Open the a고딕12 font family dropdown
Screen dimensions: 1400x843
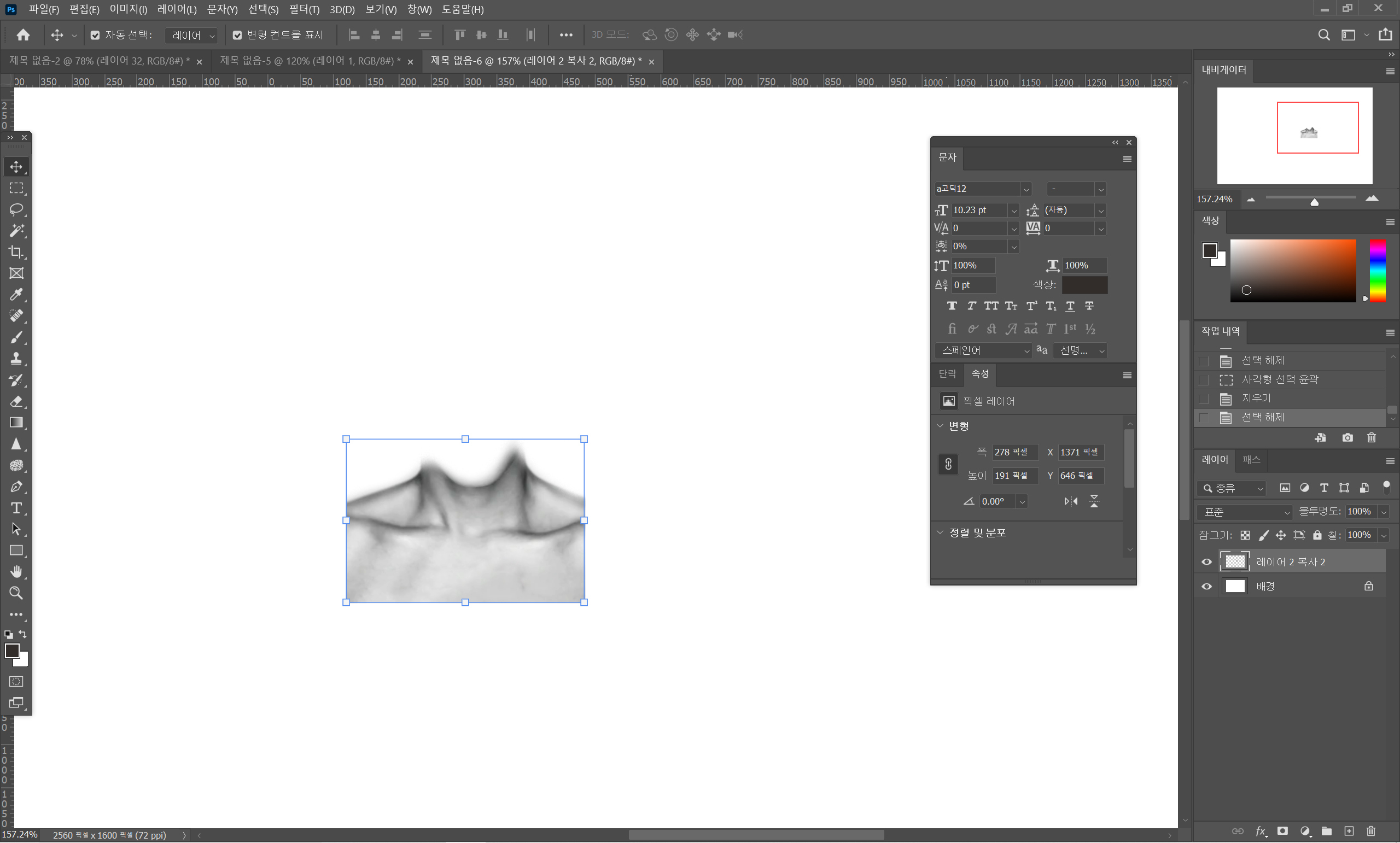pyautogui.click(x=1025, y=189)
